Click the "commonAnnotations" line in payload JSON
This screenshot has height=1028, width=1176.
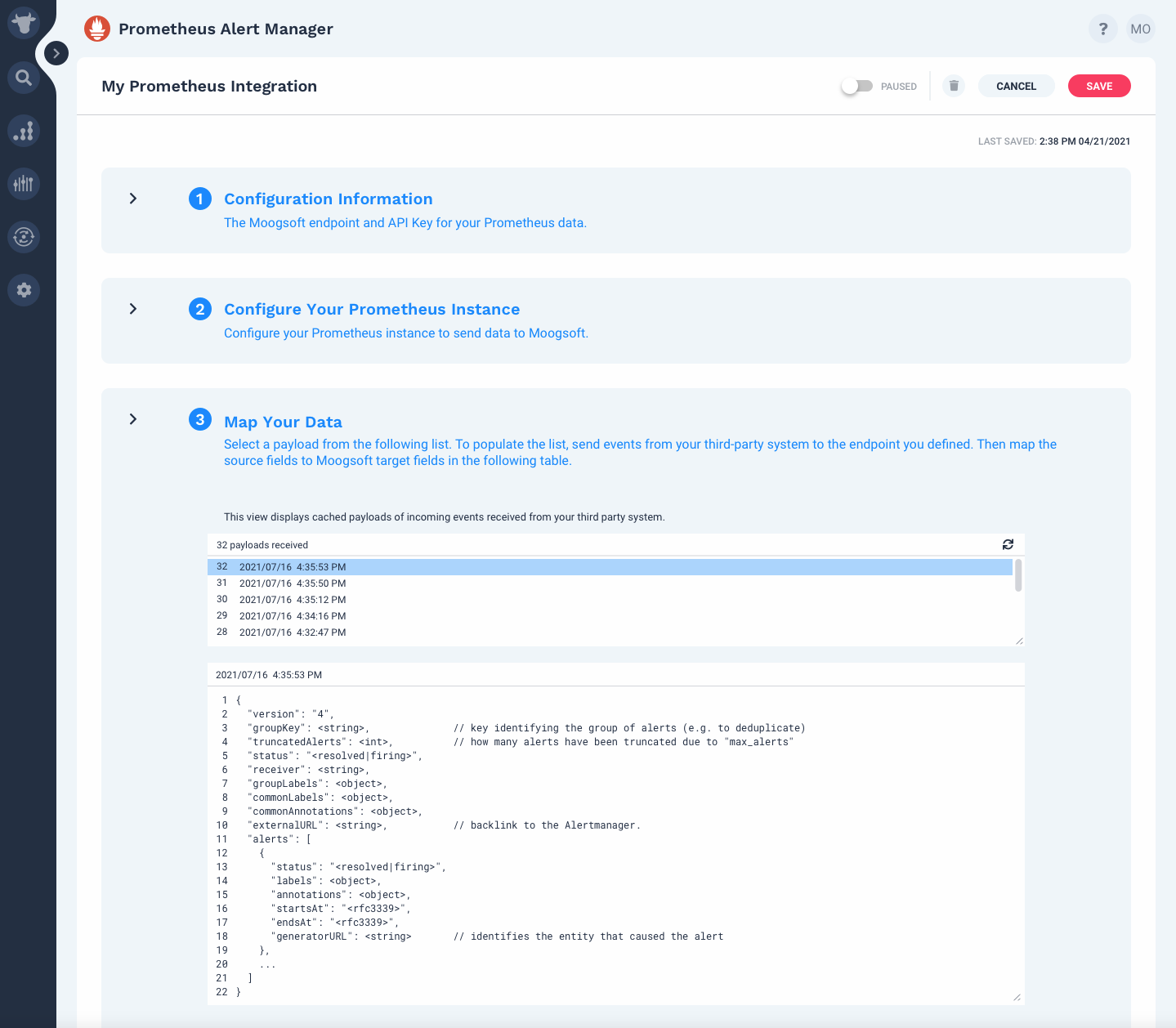pos(335,811)
